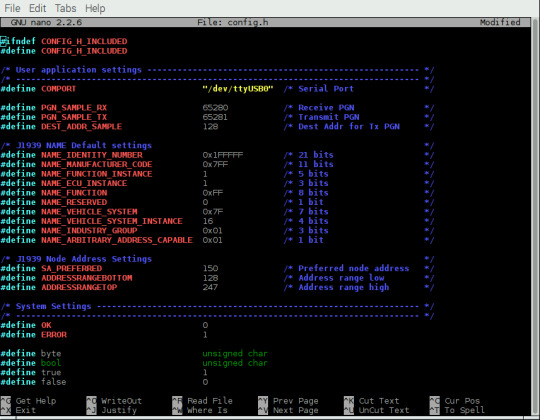
Task: Click the ^J Justify shortcut
Action: [111, 410]
